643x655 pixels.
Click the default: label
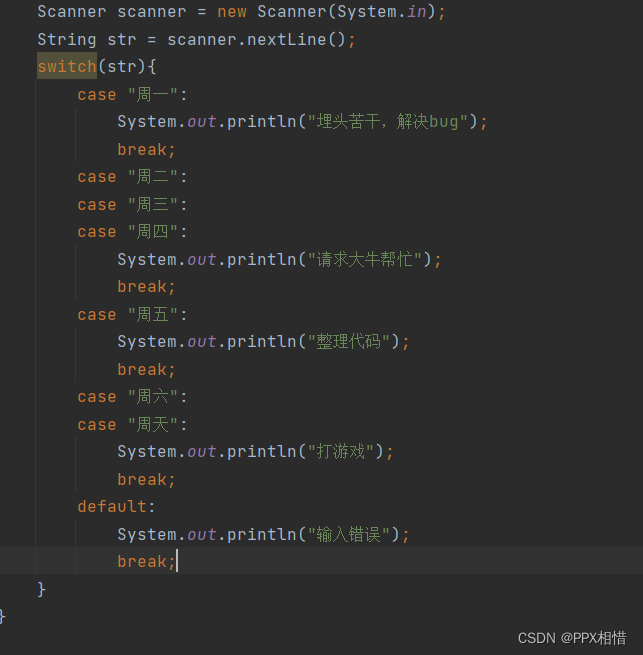[116, 507]
